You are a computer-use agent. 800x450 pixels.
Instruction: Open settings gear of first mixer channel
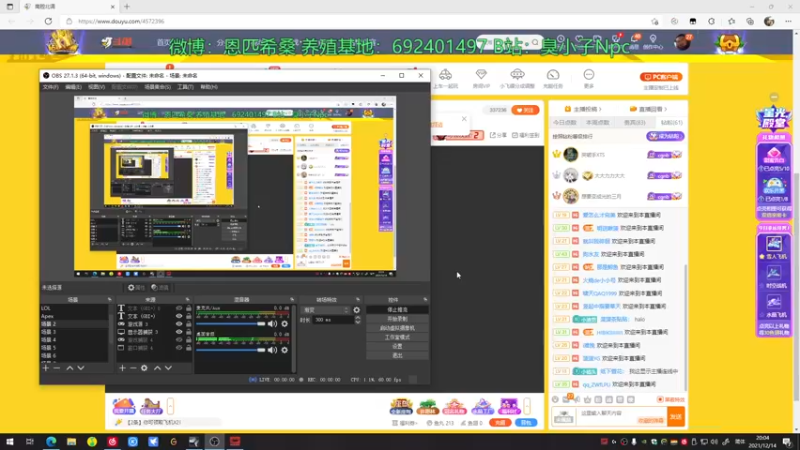[x=285, y=323]
